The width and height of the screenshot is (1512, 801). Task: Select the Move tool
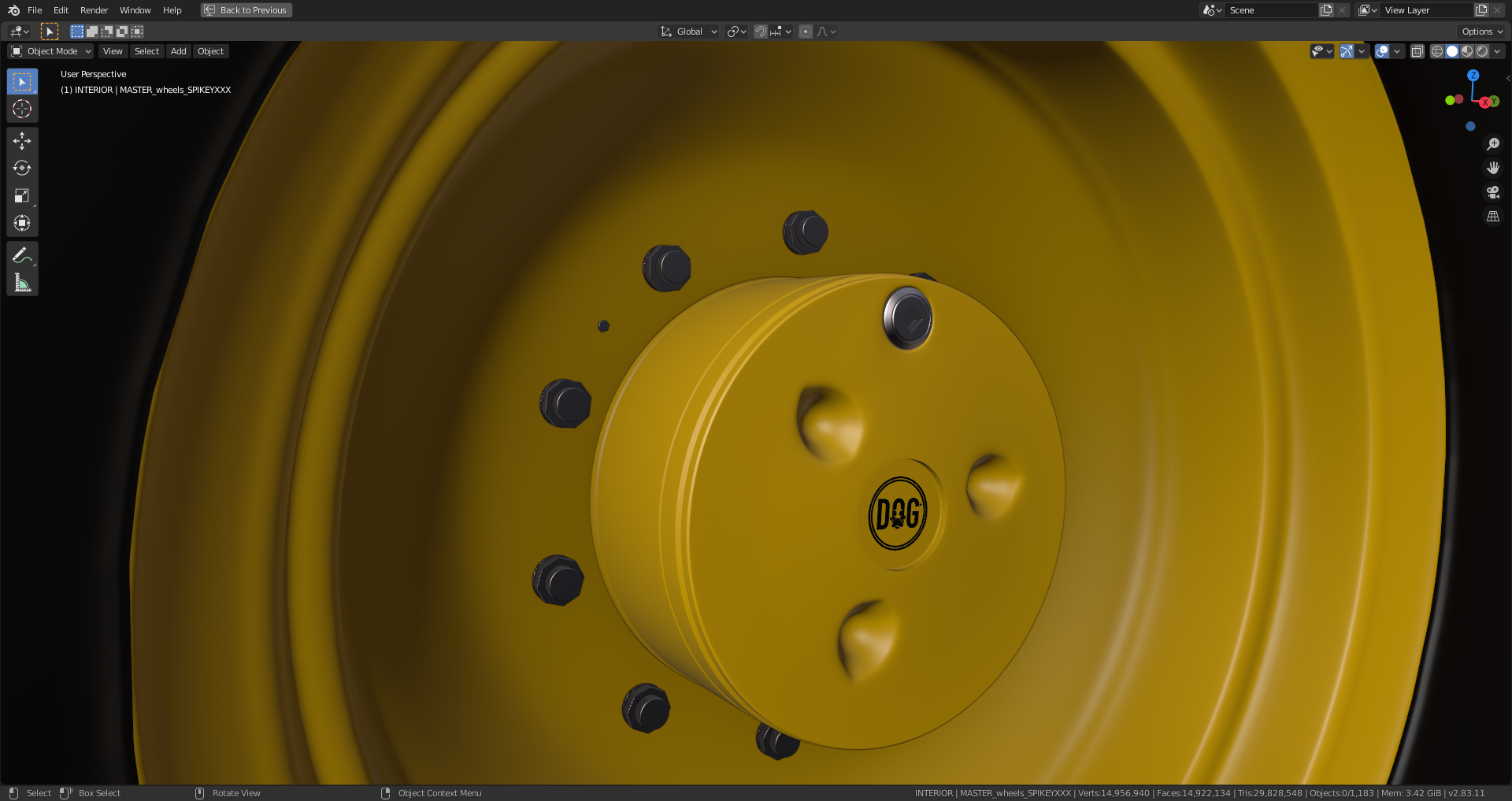(22, 141)
